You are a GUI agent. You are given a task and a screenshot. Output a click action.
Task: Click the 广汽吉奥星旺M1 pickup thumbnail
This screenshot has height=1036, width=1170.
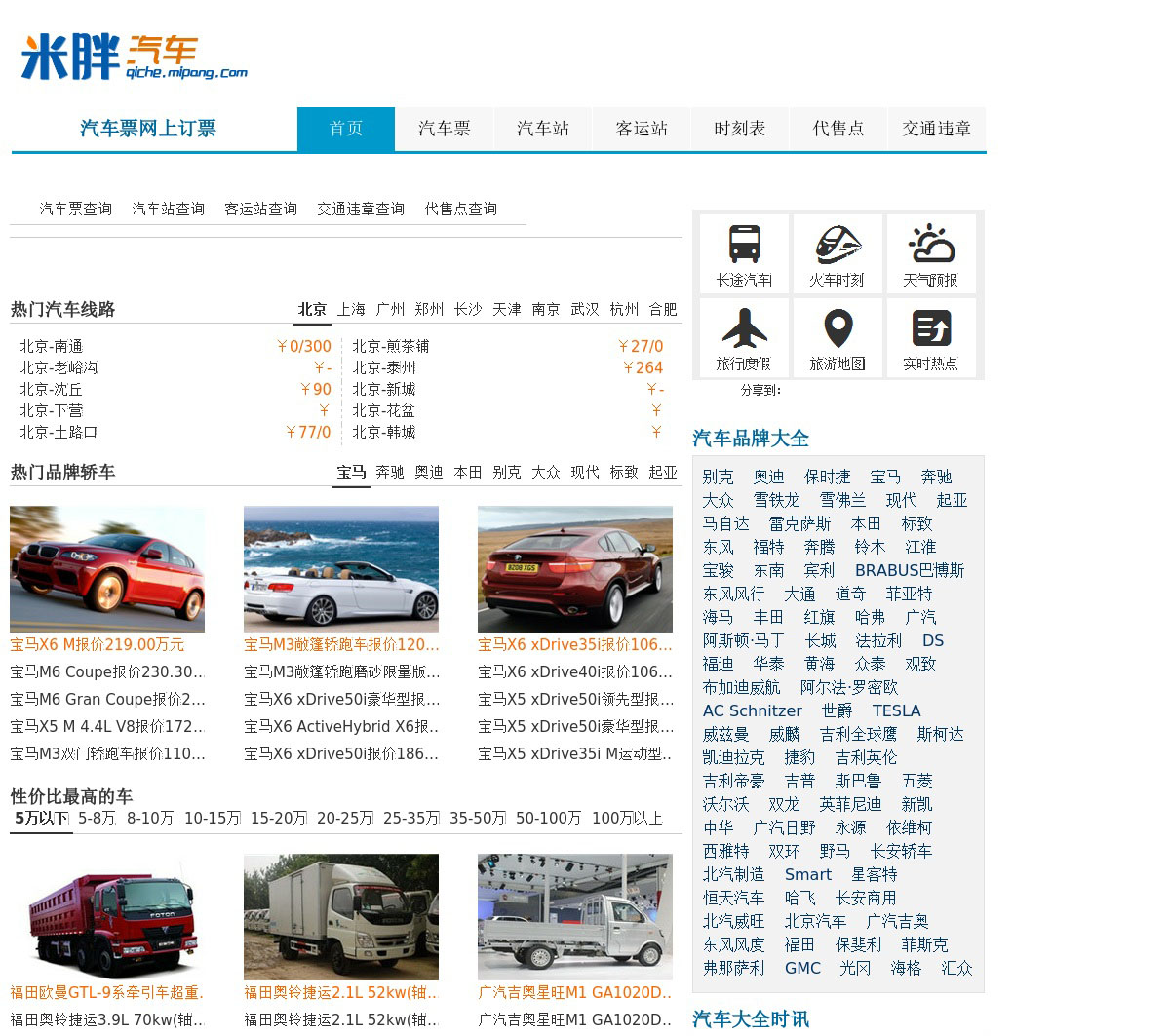coord(575,917)
